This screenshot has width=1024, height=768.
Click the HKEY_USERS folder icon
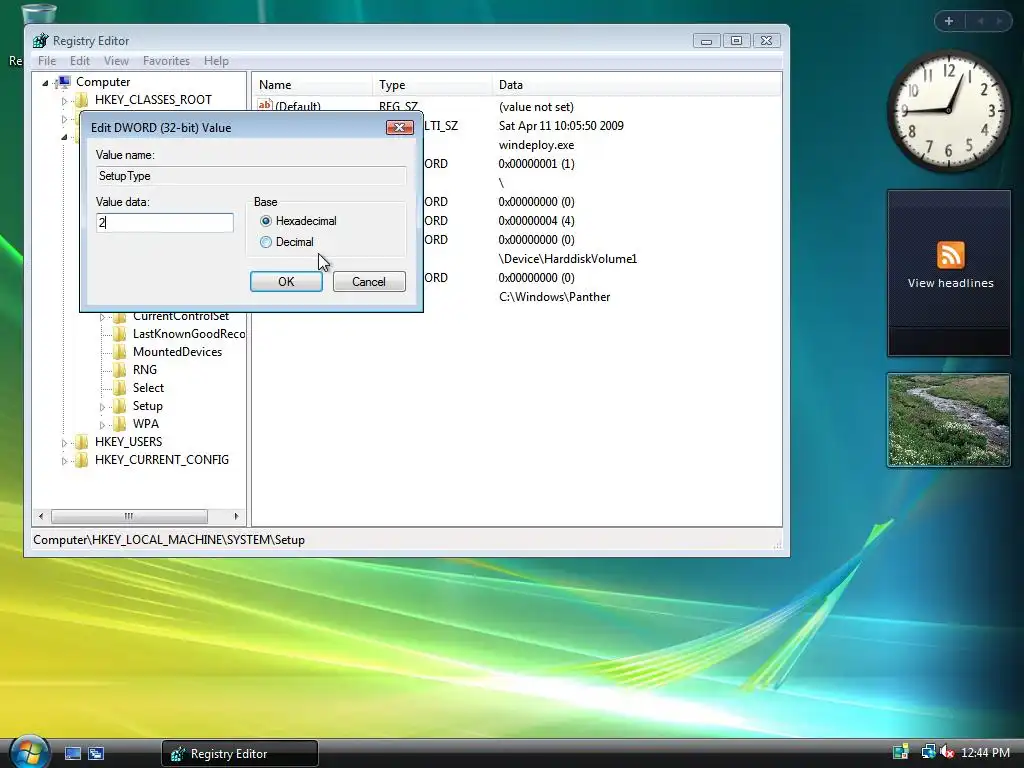pos(82,442)
